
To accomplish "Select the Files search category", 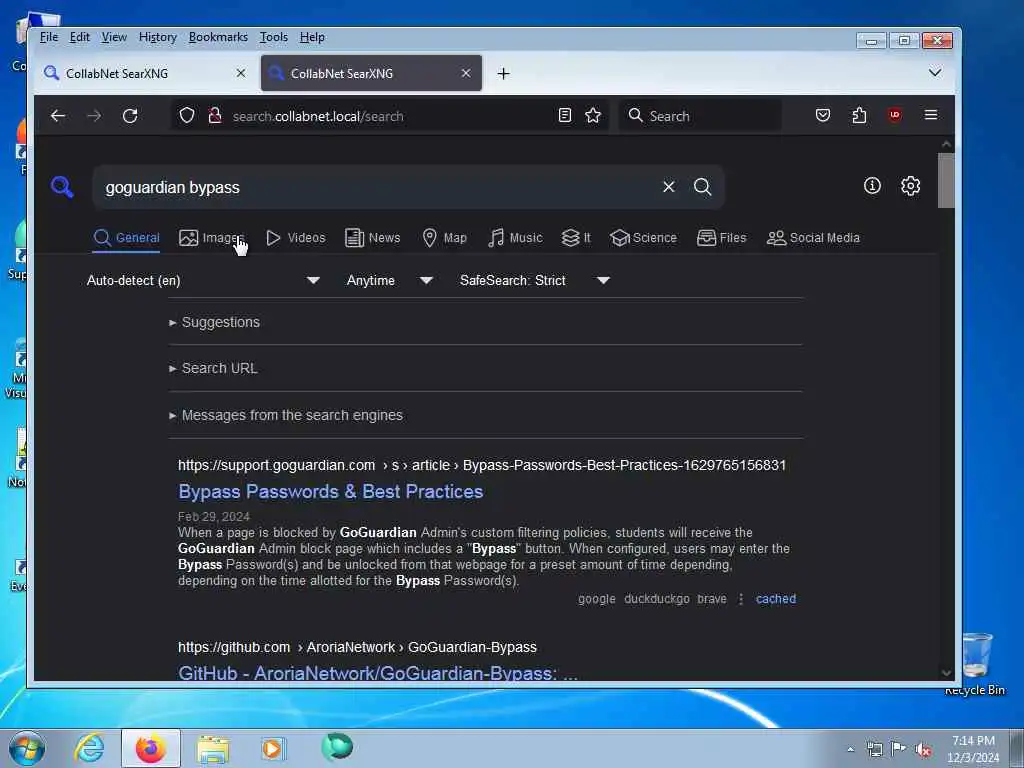I will point(721,238).
